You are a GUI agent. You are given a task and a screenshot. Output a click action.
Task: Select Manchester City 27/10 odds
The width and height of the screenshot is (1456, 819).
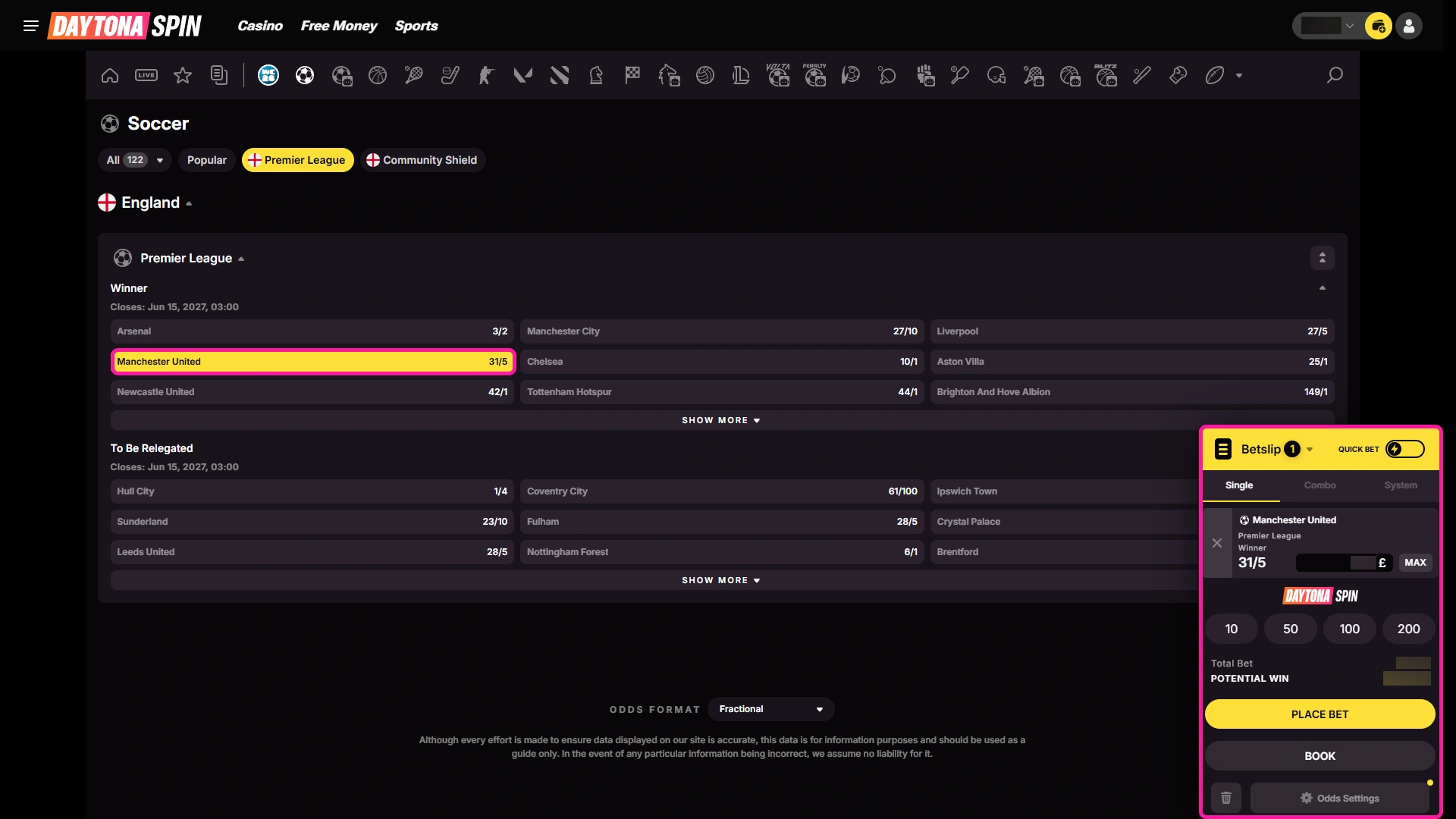click(722, 331)
